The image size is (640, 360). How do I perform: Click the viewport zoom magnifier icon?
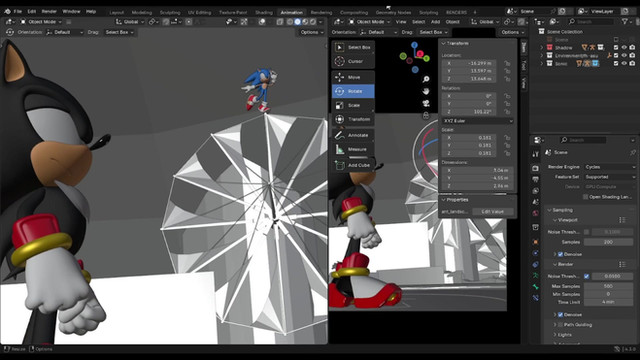point(426,79)
